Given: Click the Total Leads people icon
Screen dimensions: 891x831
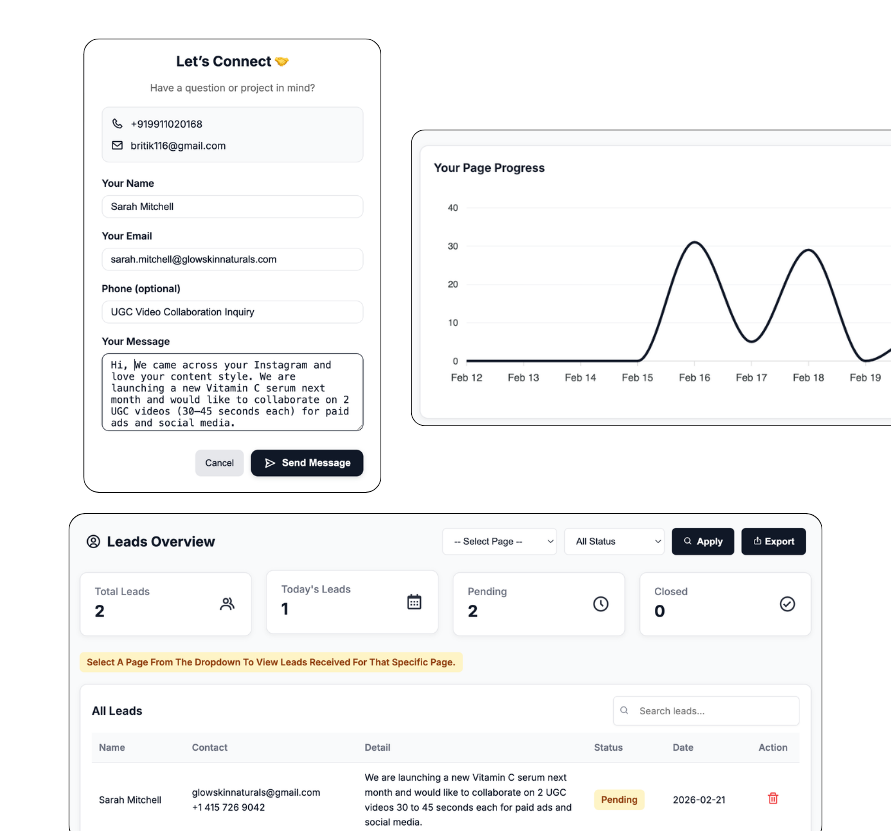Looking at the screenshot, I should point(228,604).
